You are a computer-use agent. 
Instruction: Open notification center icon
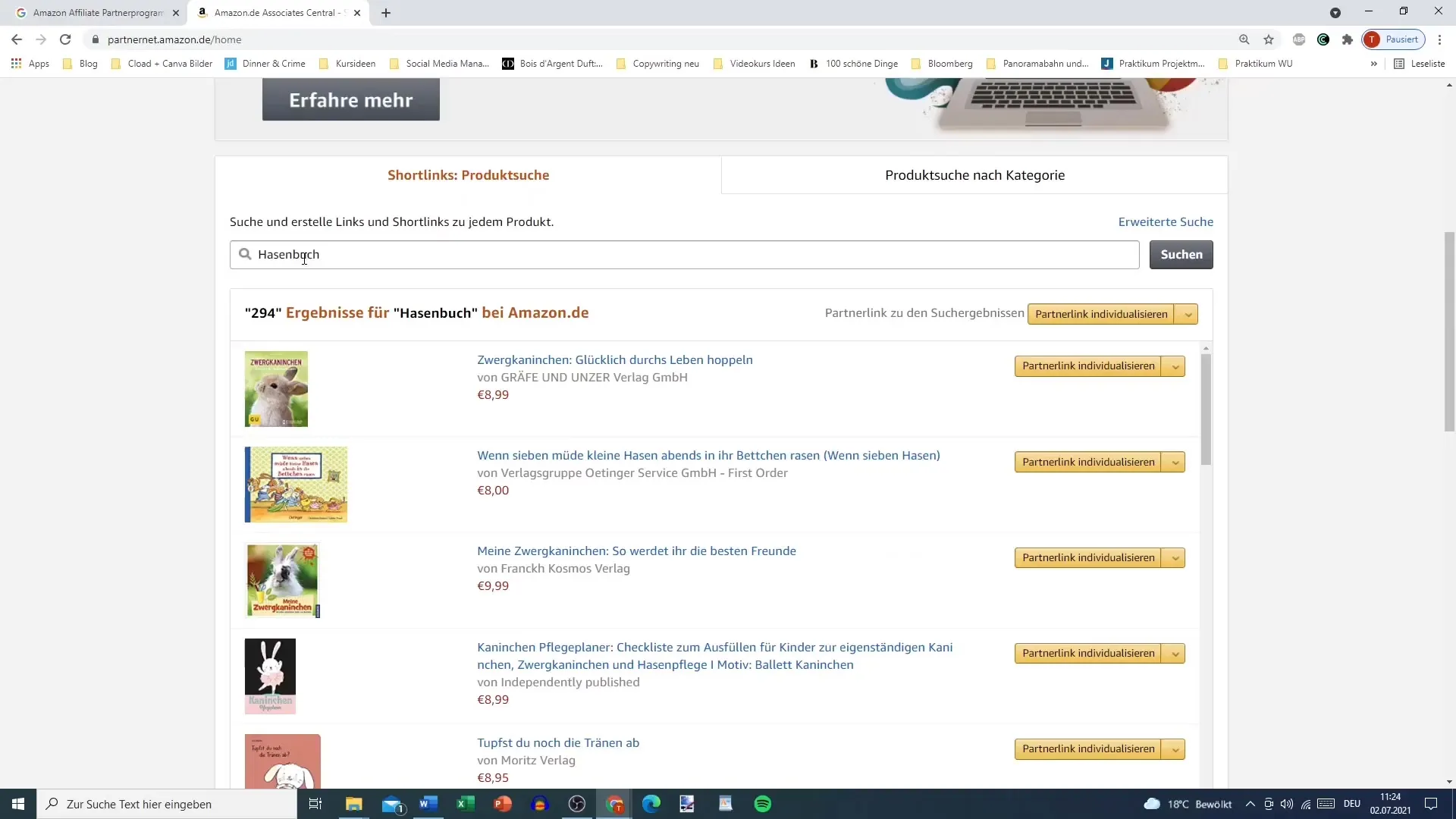[1431, 804]
